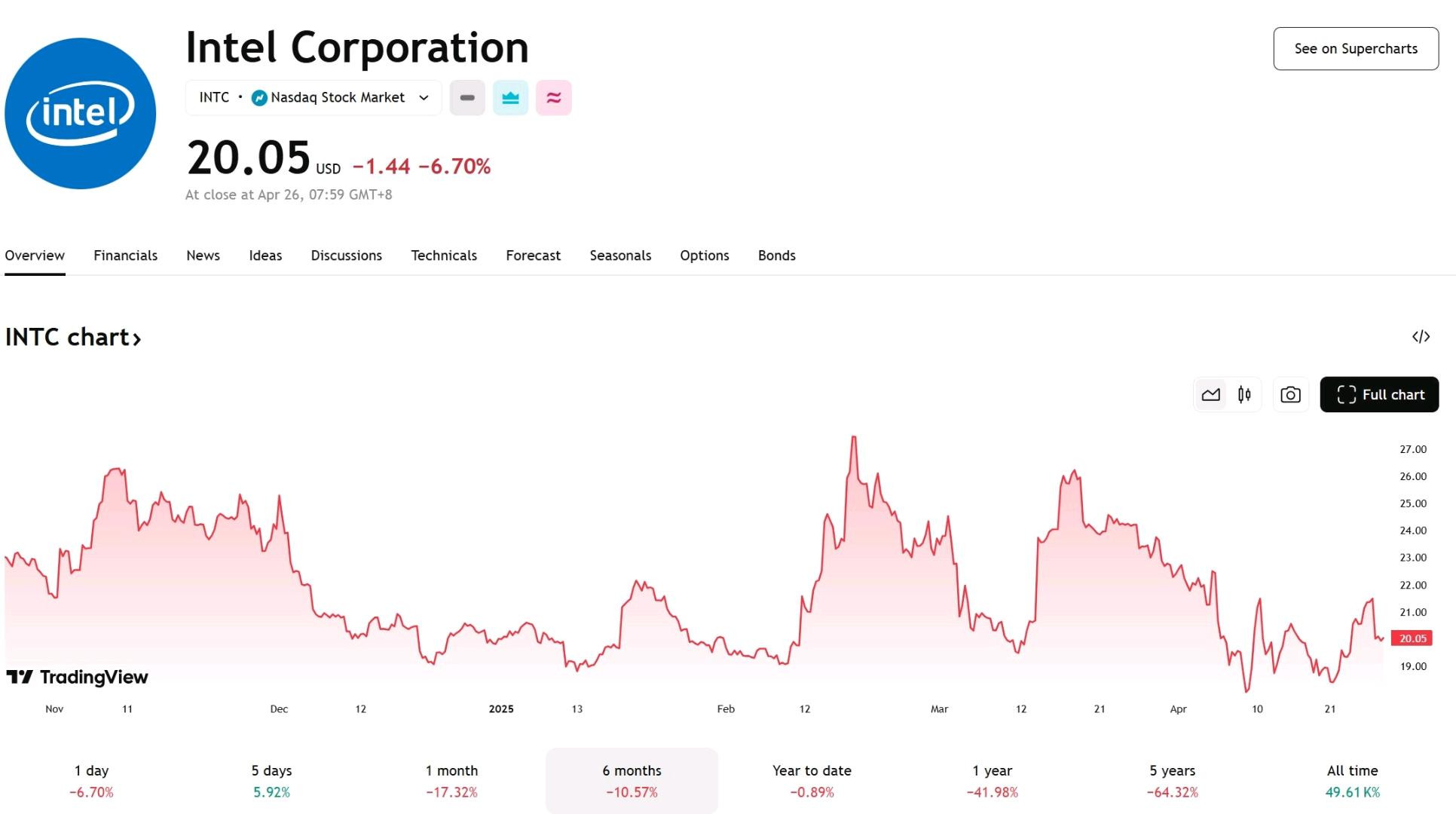Click the TradingView logo on chart

point(77,677)
